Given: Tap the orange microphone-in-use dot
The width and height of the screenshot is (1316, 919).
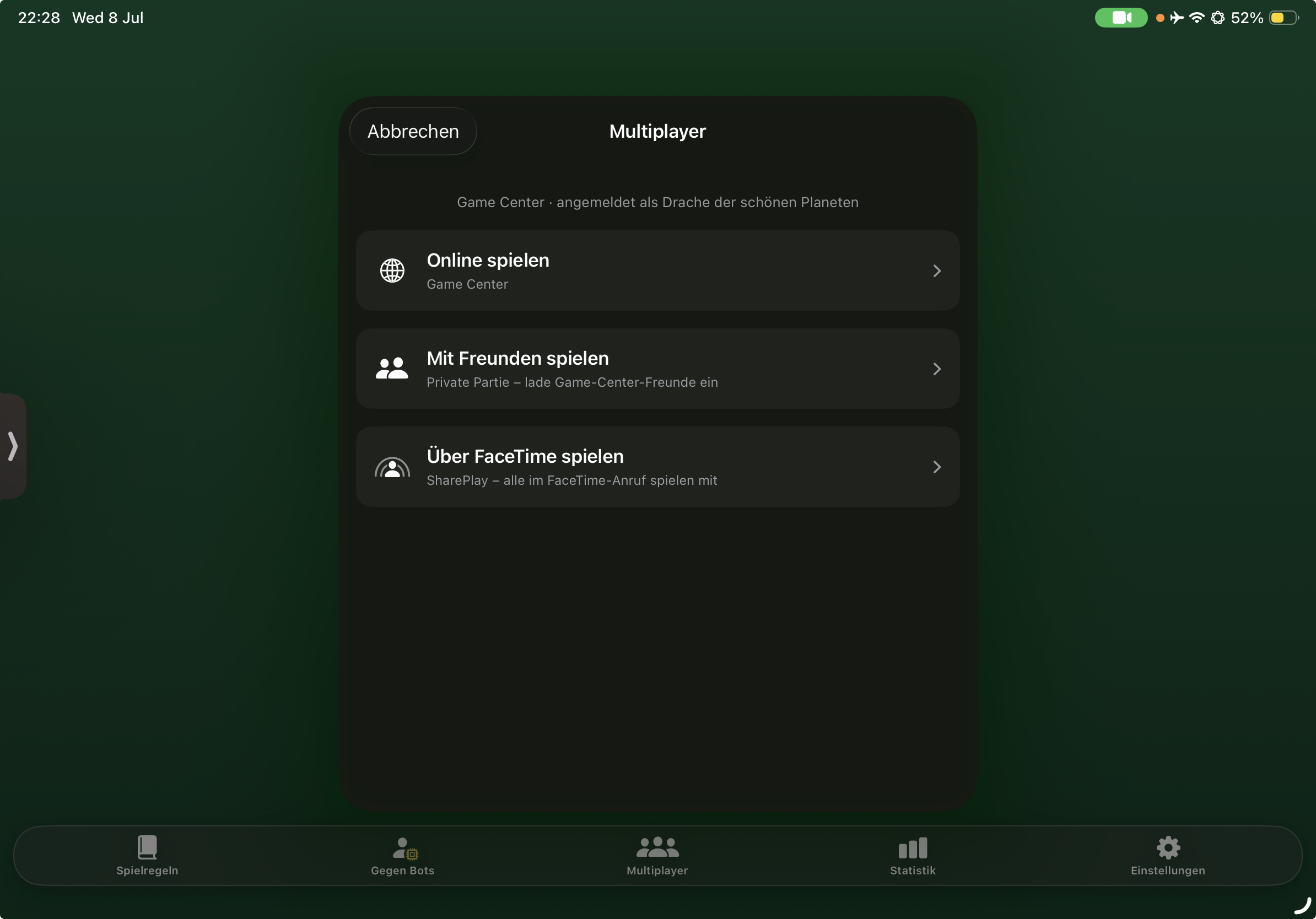Looking at the screenshot, I should click(1160, 18).
